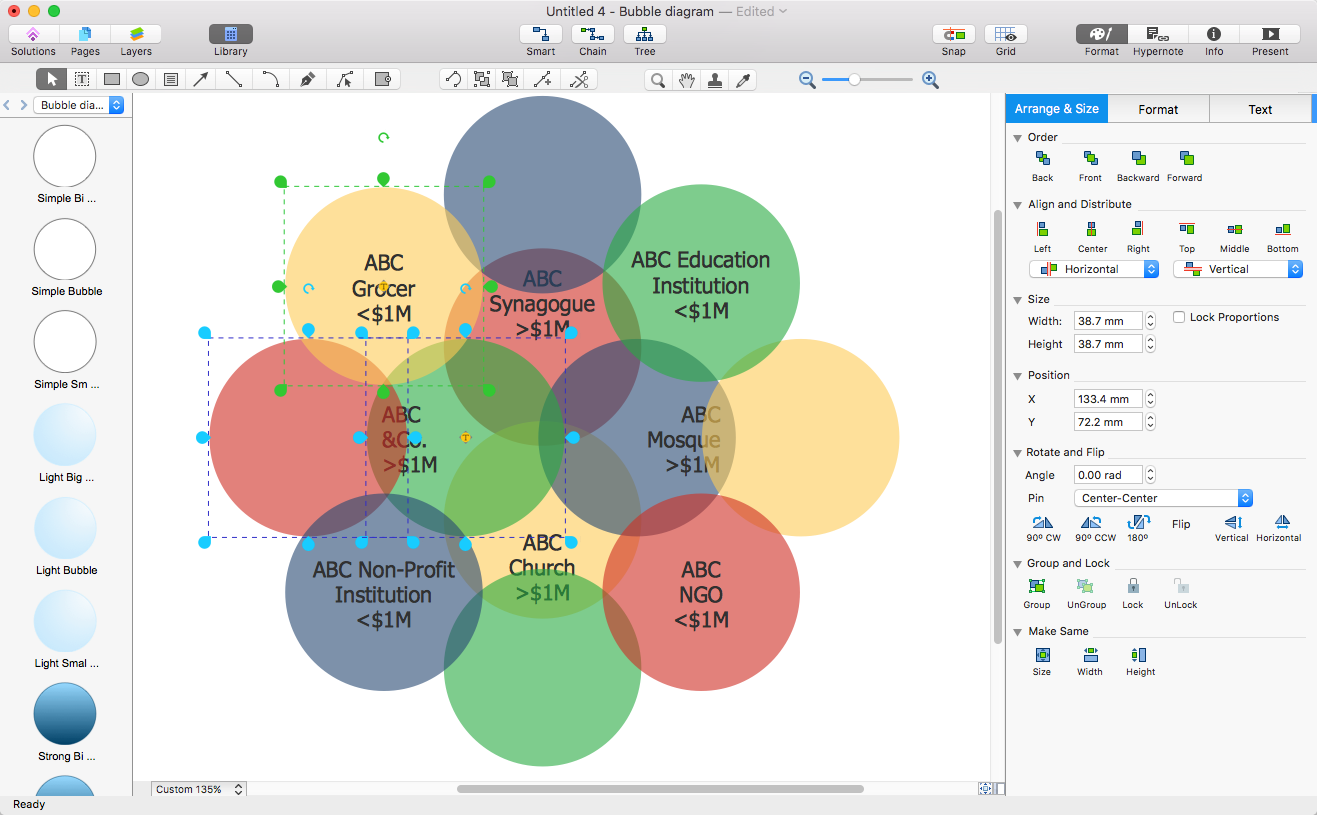Click Make Same Size icon

tap(1042, 655)
